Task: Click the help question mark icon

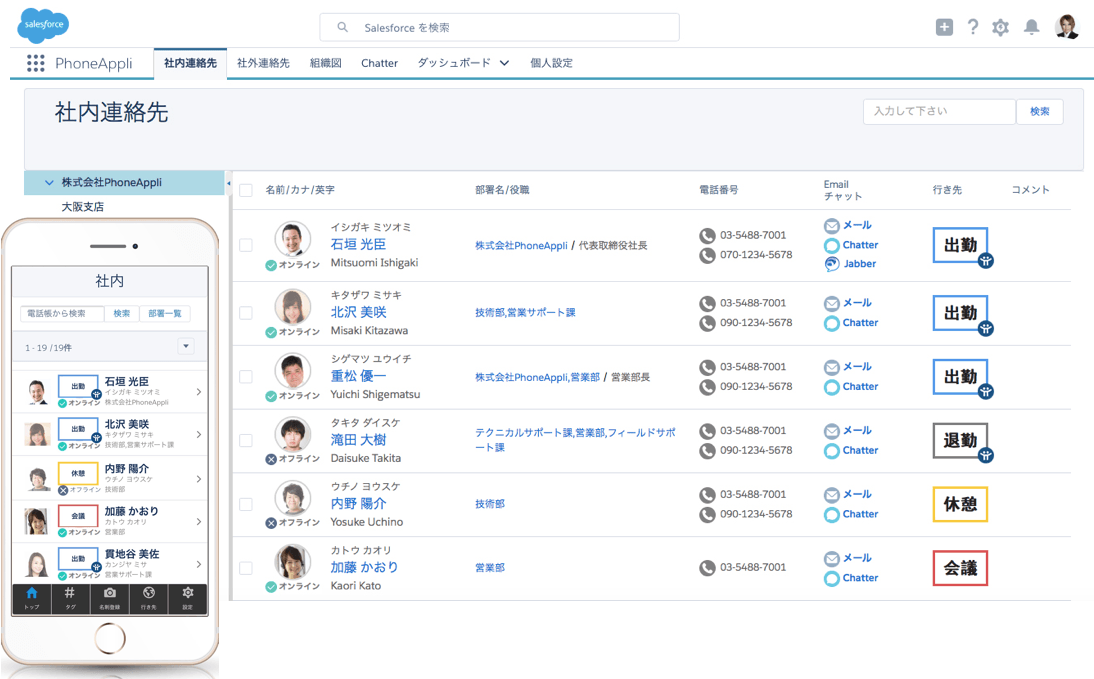Action: point(972,27)
